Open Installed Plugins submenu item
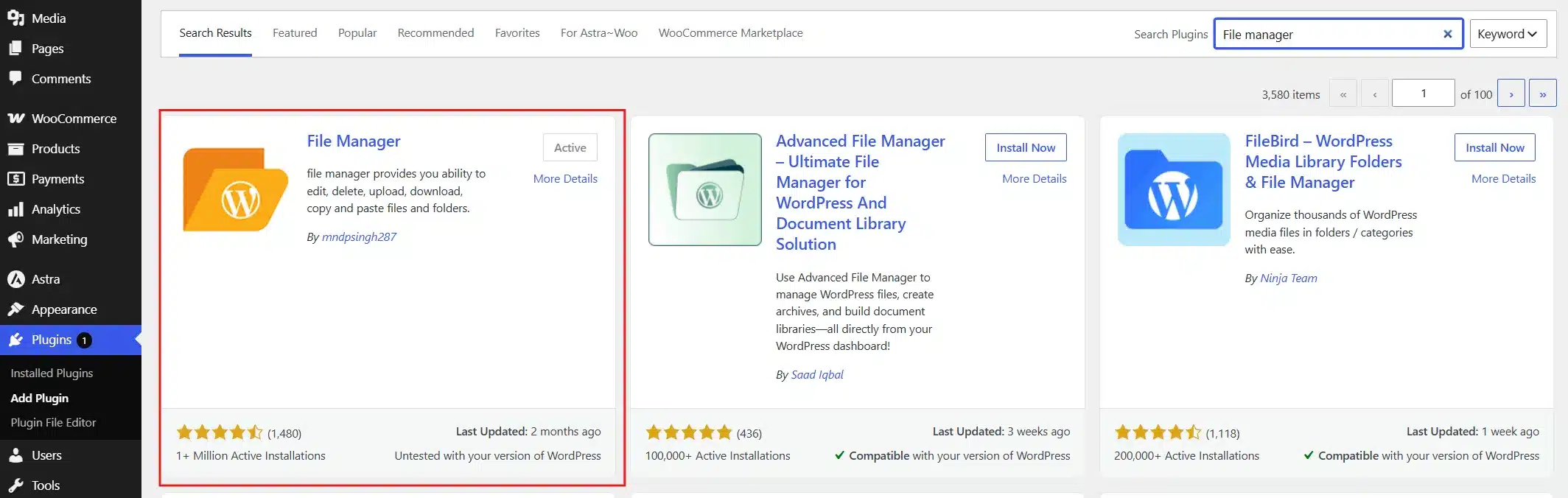 52,373
